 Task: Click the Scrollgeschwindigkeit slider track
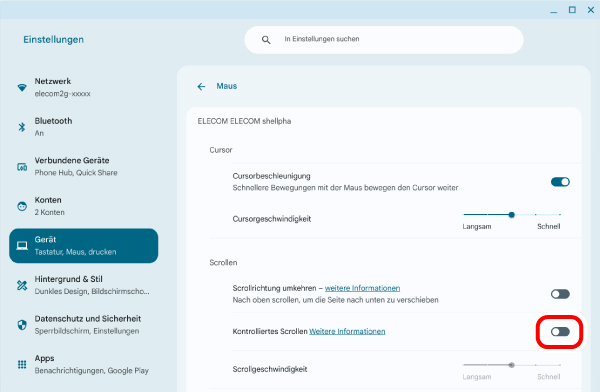point(512,365)
